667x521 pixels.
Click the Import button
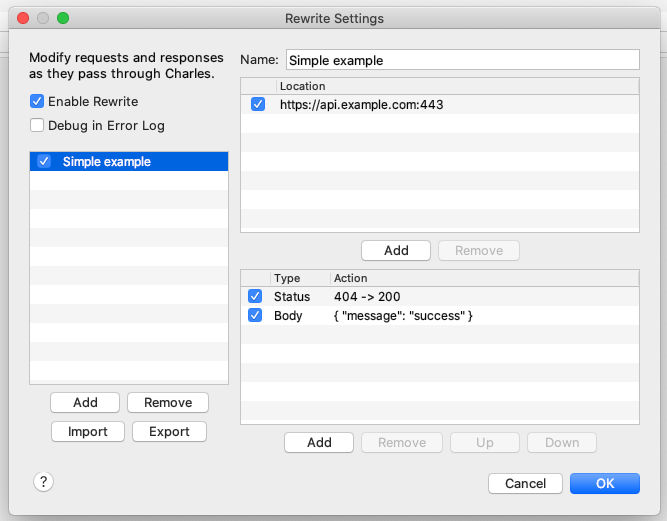[x=88, y=432]
